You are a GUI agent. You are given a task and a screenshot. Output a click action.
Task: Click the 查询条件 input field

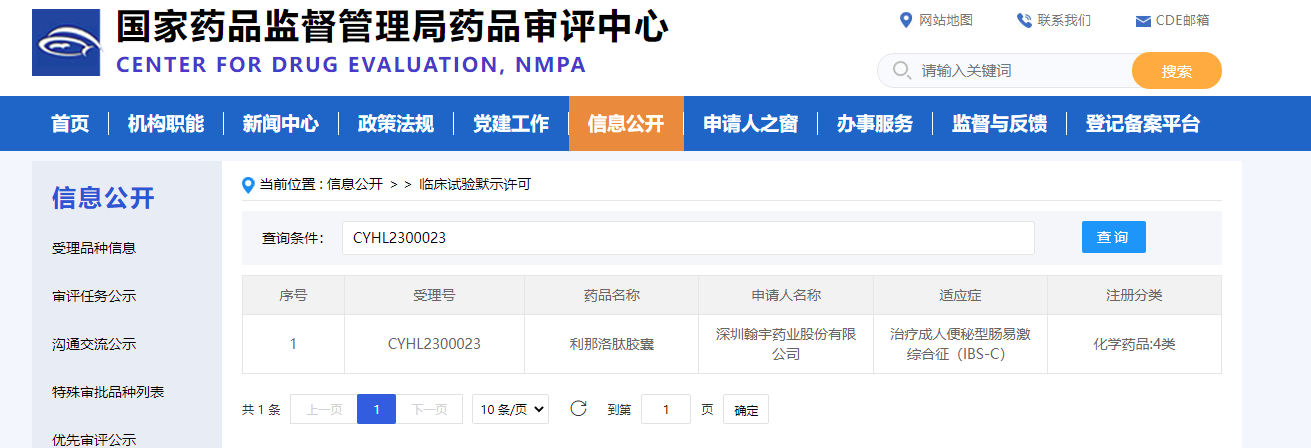(x=688, y=238)
